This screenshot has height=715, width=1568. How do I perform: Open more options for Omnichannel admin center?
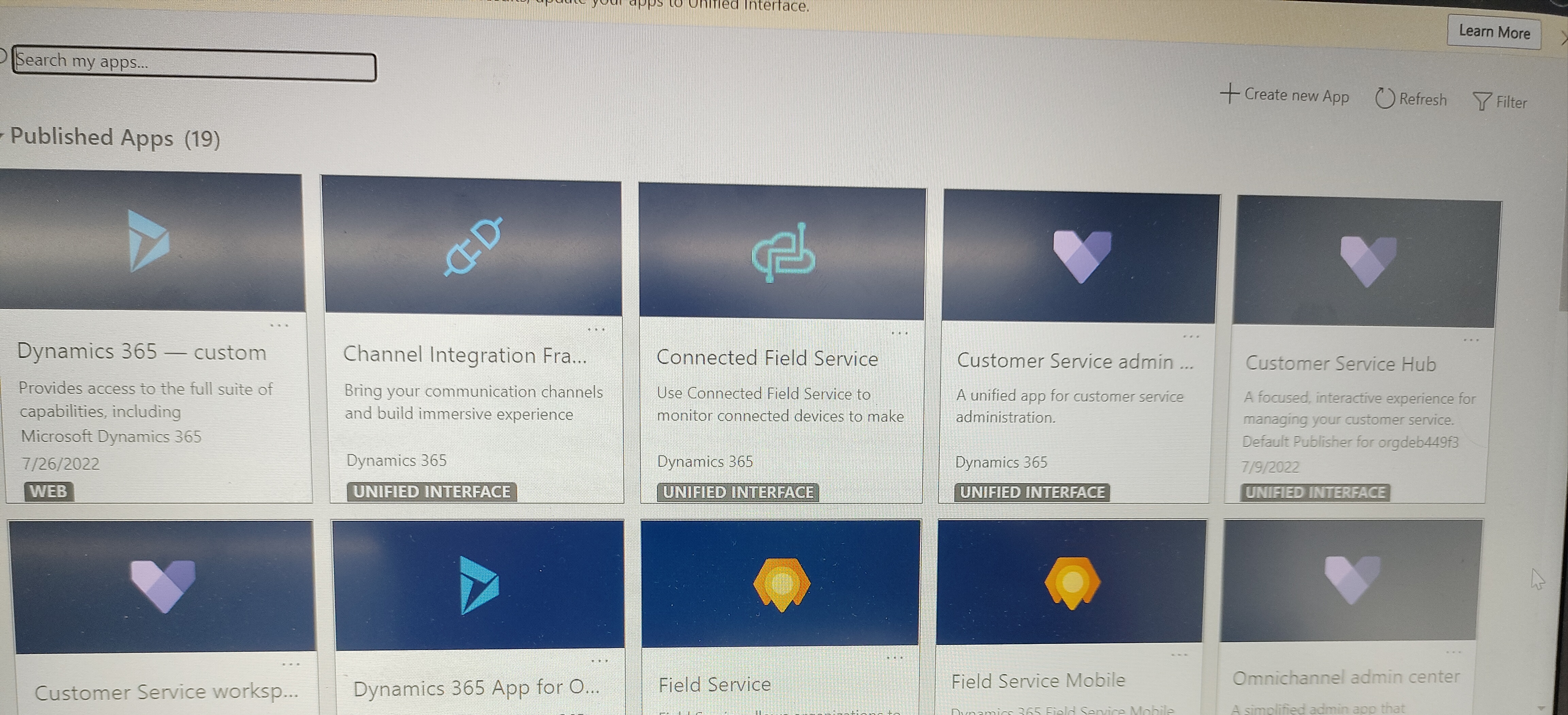coord(1454,653)
